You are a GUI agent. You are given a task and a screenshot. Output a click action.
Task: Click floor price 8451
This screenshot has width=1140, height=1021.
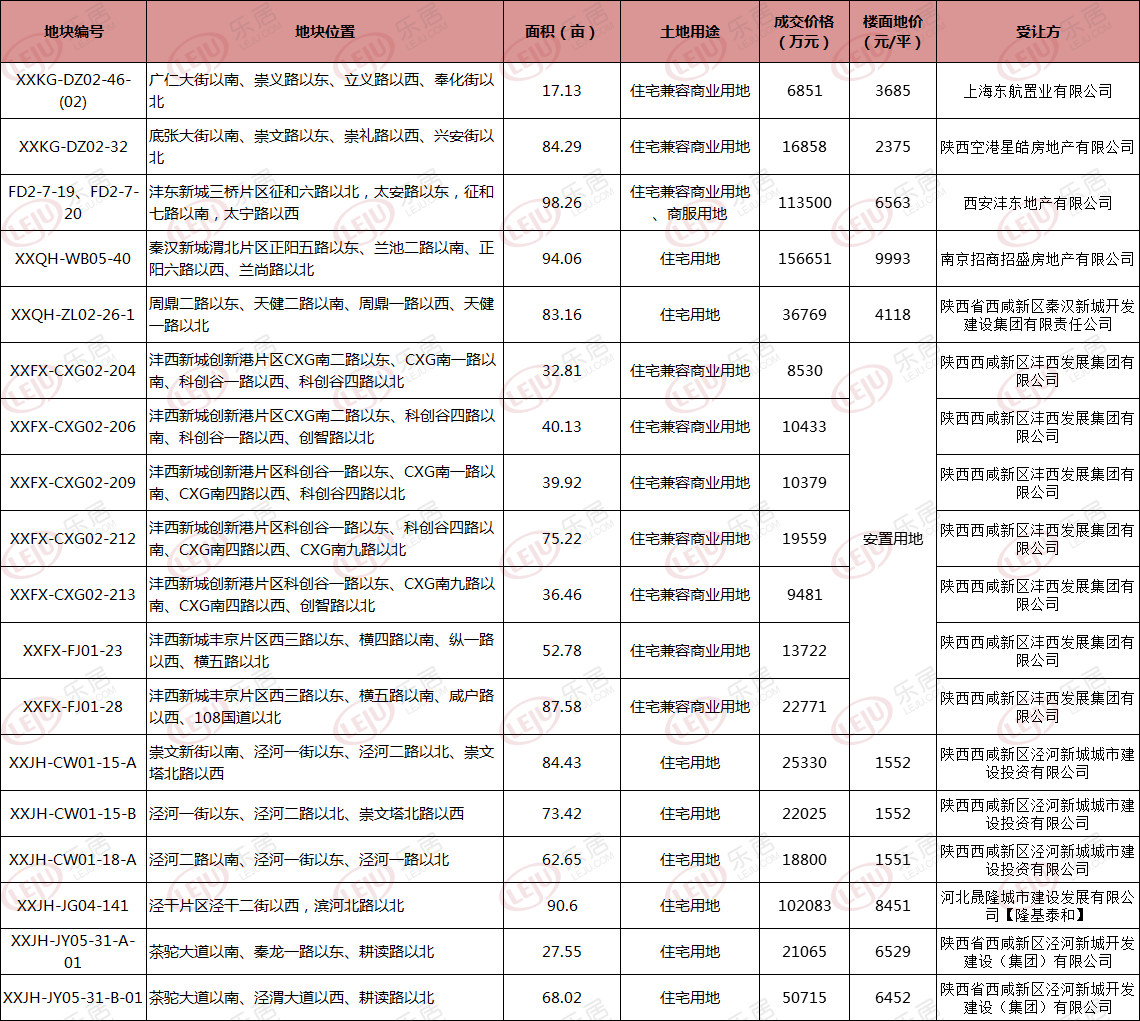(x=893, y=905)
